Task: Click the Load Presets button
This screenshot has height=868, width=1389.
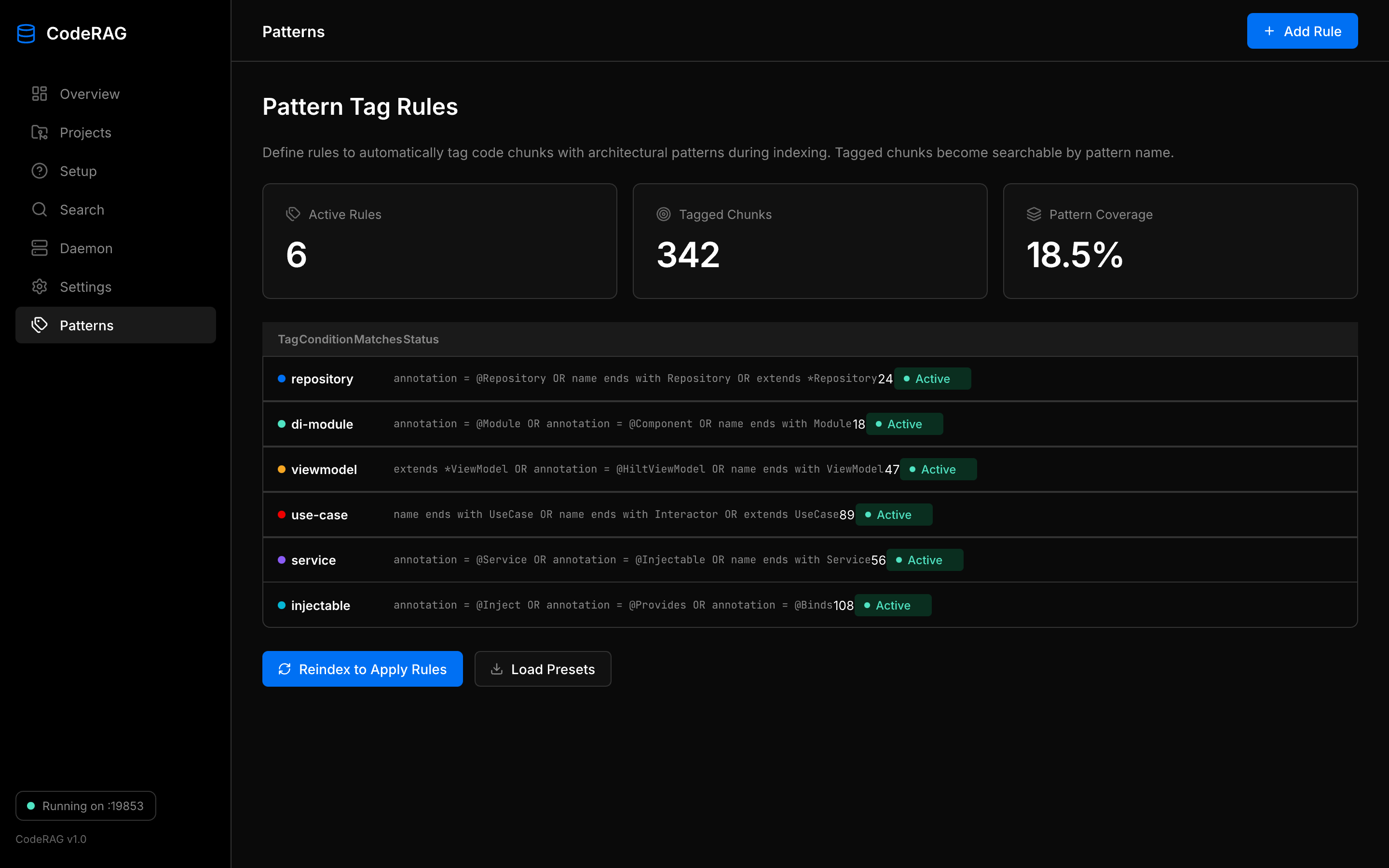Action: pos(543,669)
